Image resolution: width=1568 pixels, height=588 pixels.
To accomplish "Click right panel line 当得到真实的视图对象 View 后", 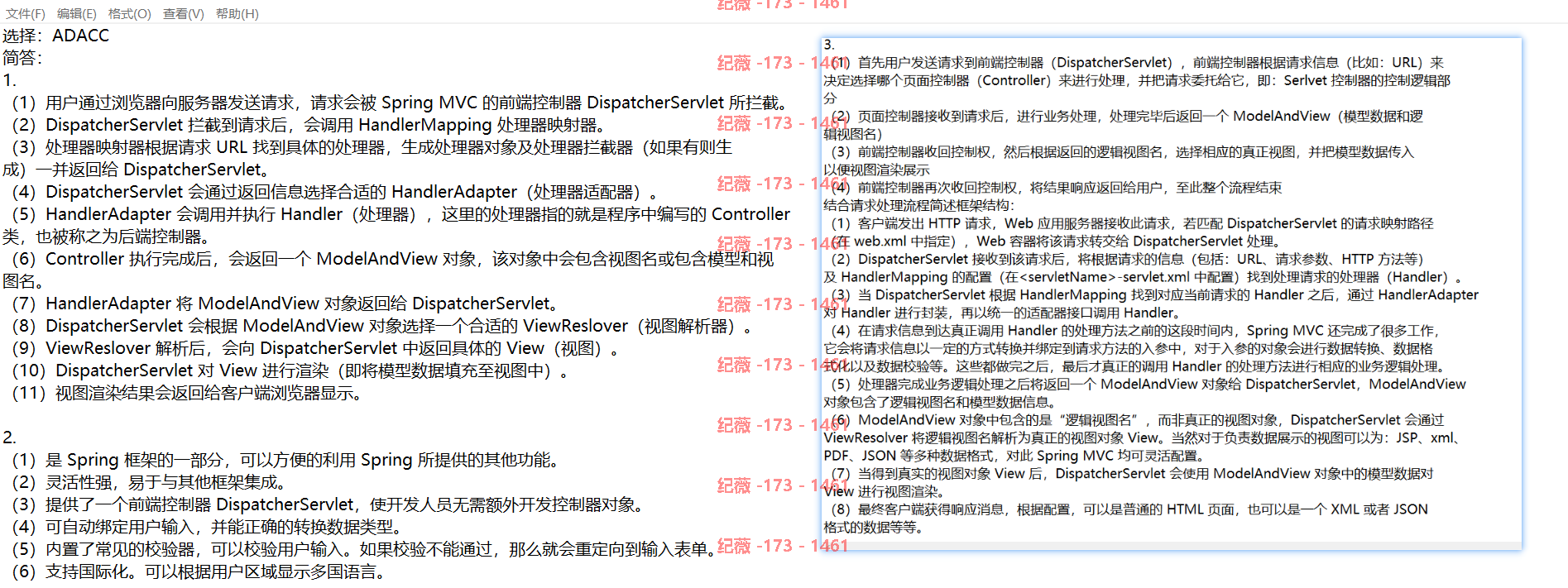I will point(1132,474).
